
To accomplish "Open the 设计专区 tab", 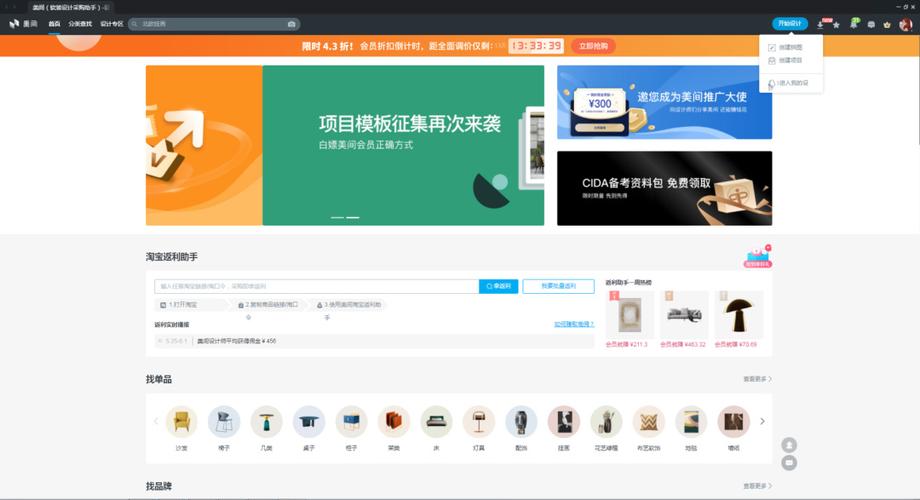I will click(x=111, y=24).
